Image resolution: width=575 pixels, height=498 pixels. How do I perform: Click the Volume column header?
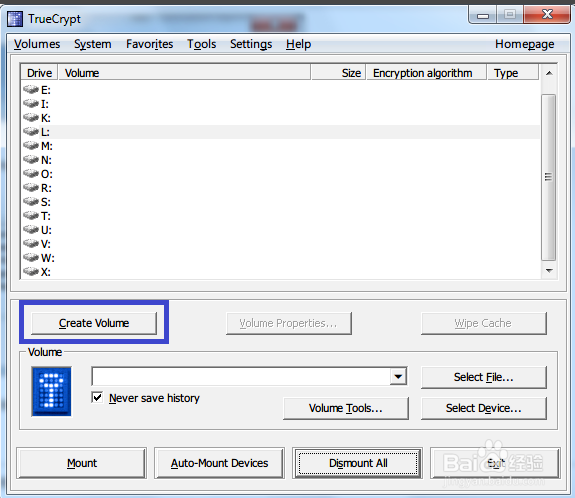(184, 73)
